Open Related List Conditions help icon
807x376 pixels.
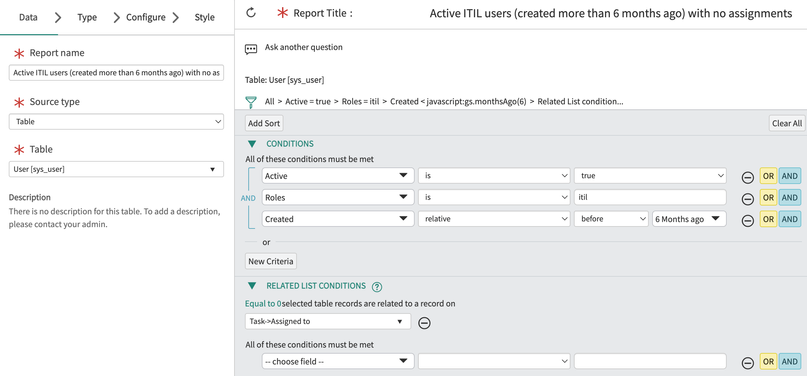(x=377, y=287)
